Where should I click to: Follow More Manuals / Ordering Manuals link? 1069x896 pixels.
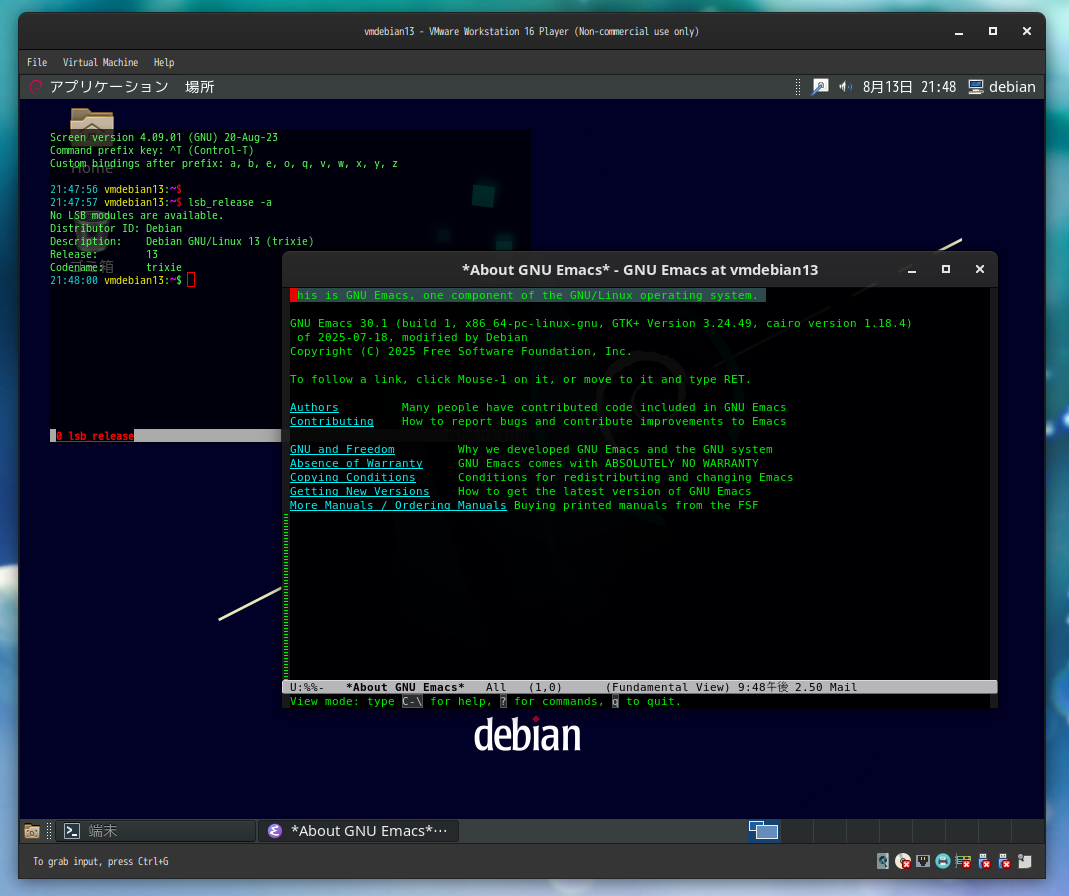coord(398,505)
